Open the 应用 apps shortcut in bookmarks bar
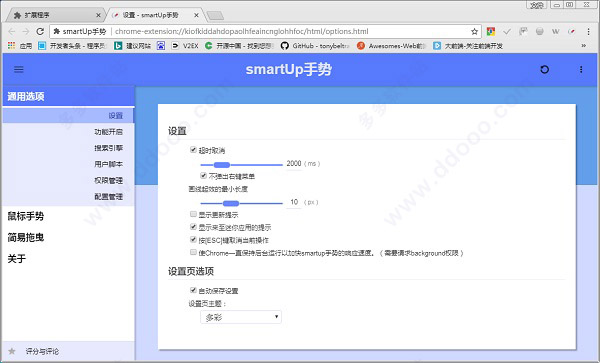The height and width of the screenshot is (363, 600). (20, 46)
